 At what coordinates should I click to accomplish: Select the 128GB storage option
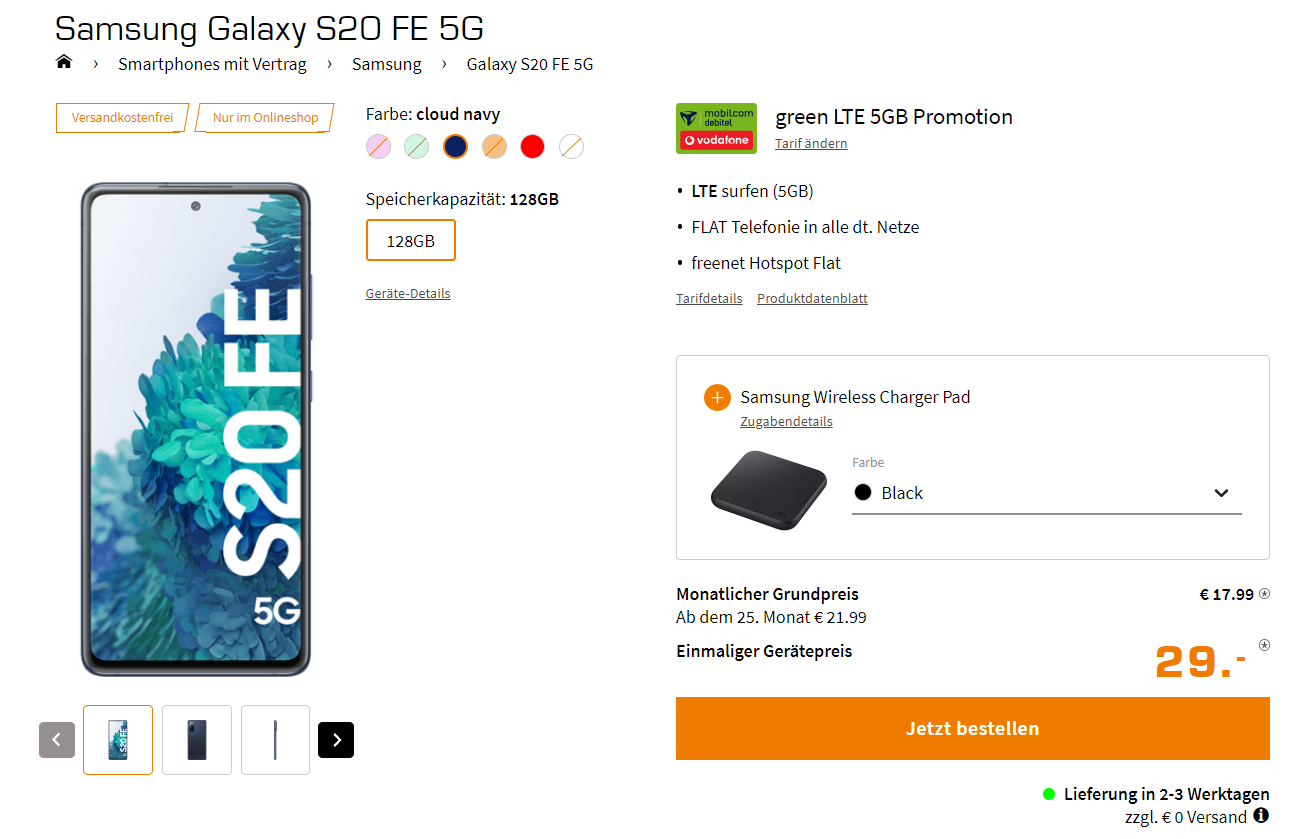(x=410, y=240)
